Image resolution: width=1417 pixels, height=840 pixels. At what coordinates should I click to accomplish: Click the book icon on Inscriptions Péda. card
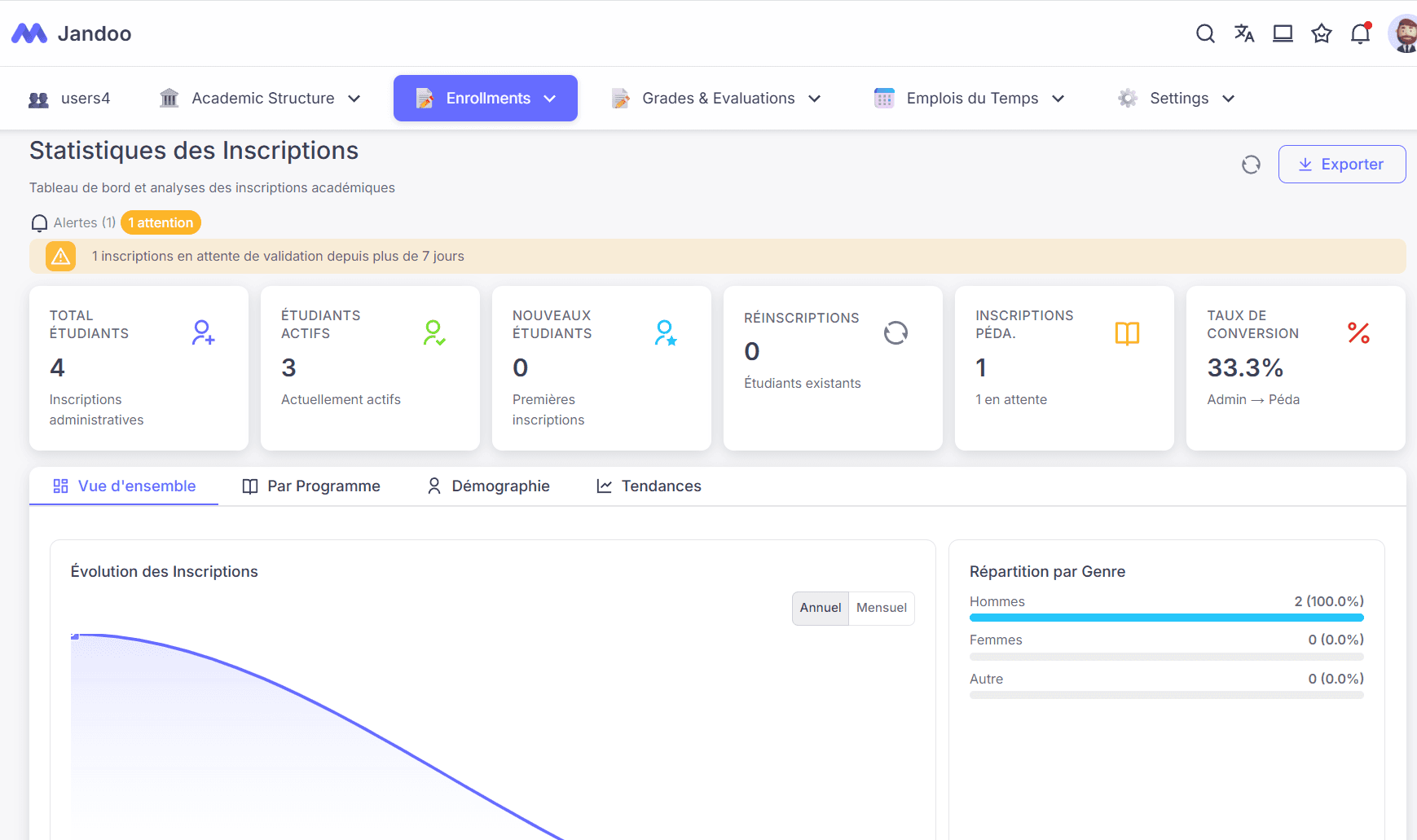(x=1127, y=332)
